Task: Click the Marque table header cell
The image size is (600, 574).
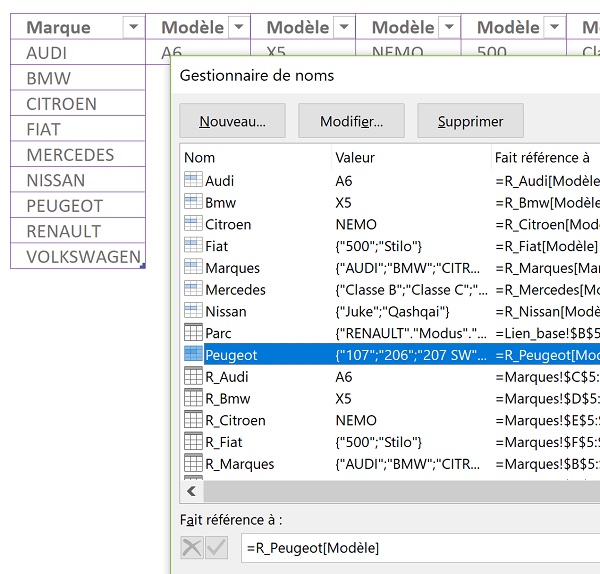Action: 78,27
